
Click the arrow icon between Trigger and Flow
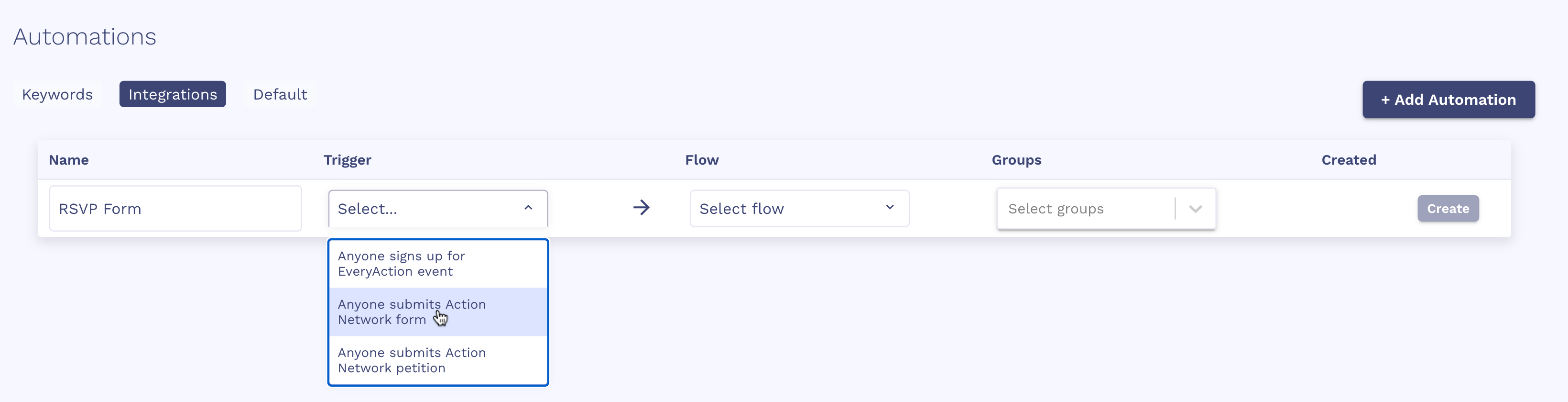tap(641, 208)
